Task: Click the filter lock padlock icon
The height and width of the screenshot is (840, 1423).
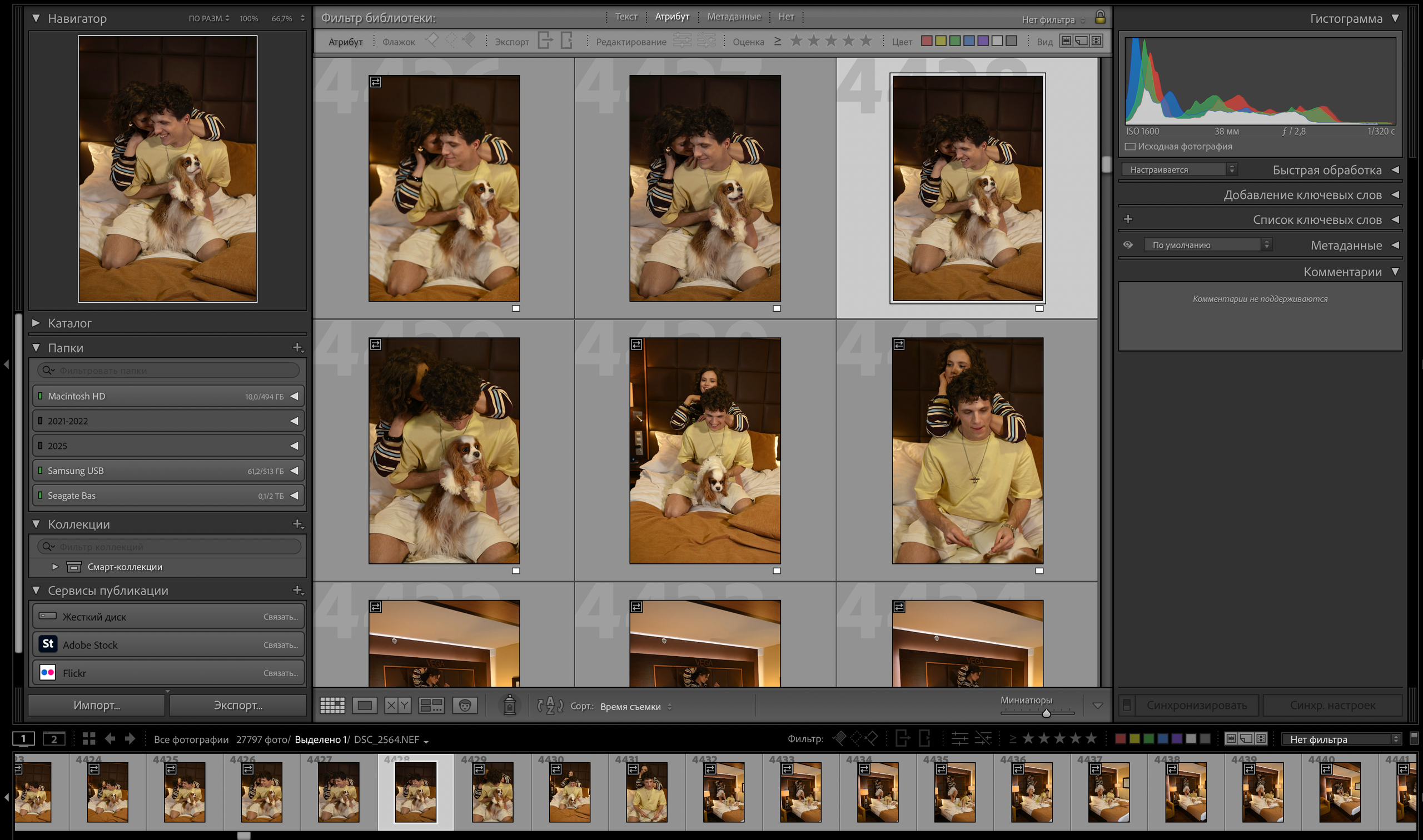Action: point(1099,18)
